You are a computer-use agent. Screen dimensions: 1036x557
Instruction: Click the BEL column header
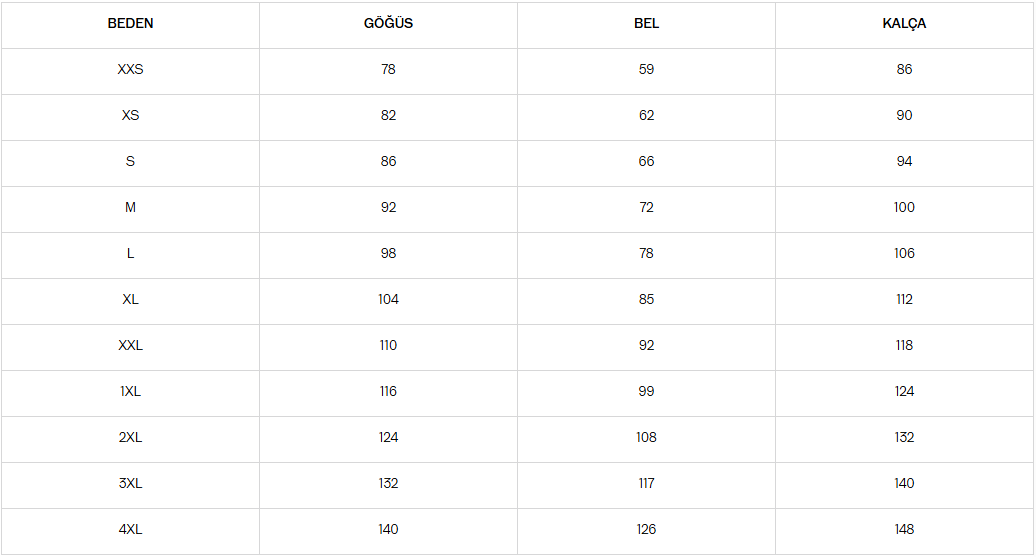pyautogui.click(x=646, y=24)
